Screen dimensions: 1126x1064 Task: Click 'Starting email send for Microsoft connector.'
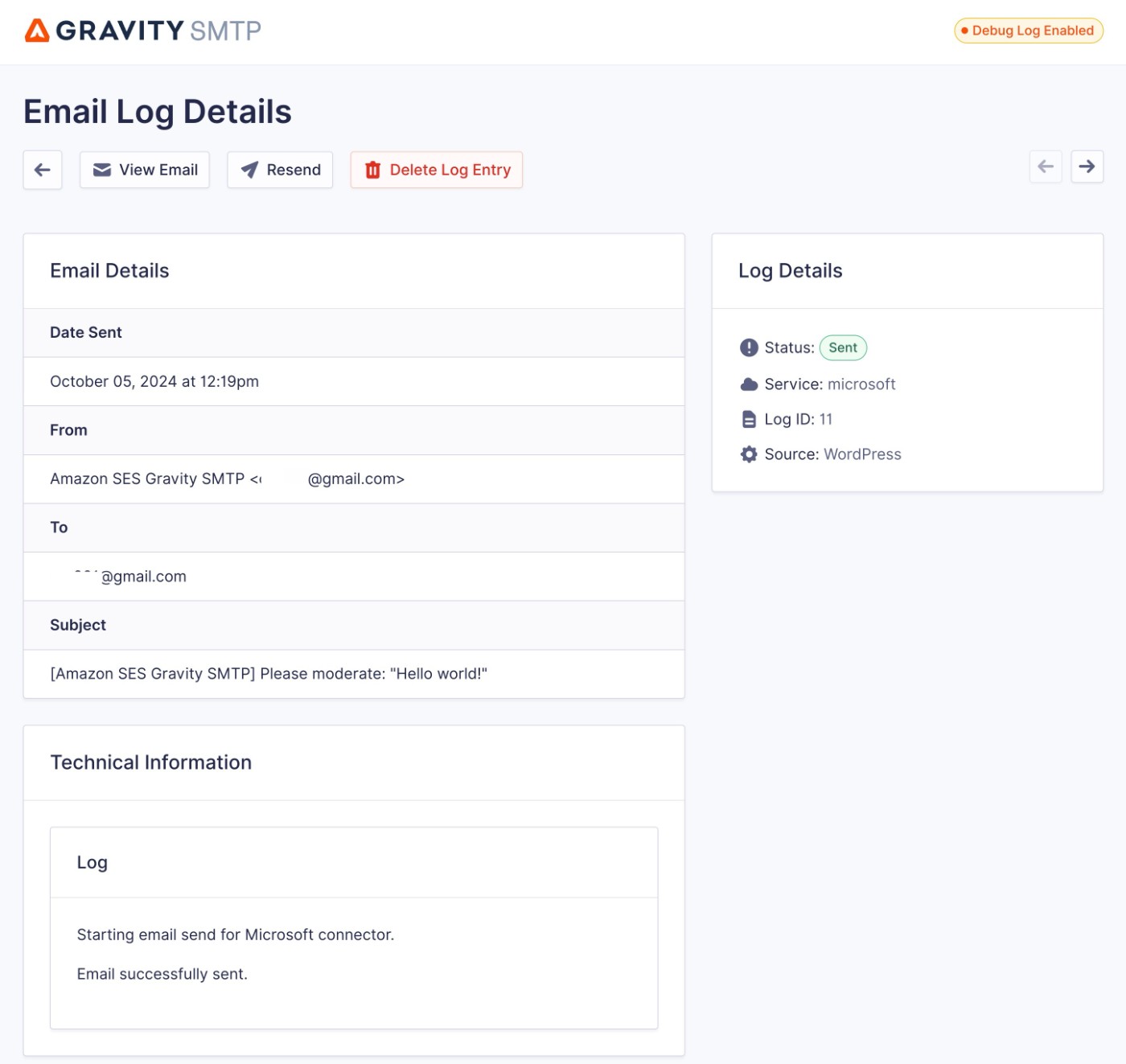click(236, 935)
